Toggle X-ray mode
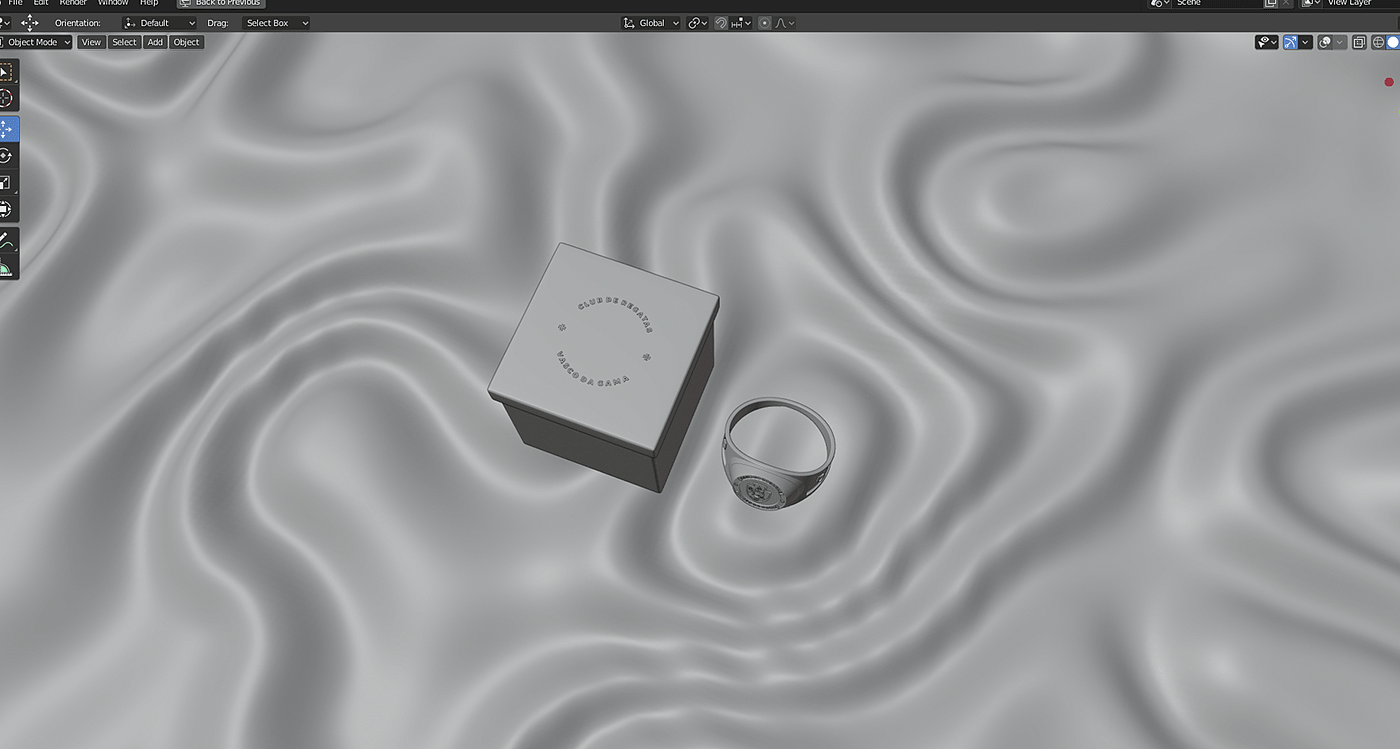 [1359, 42]
